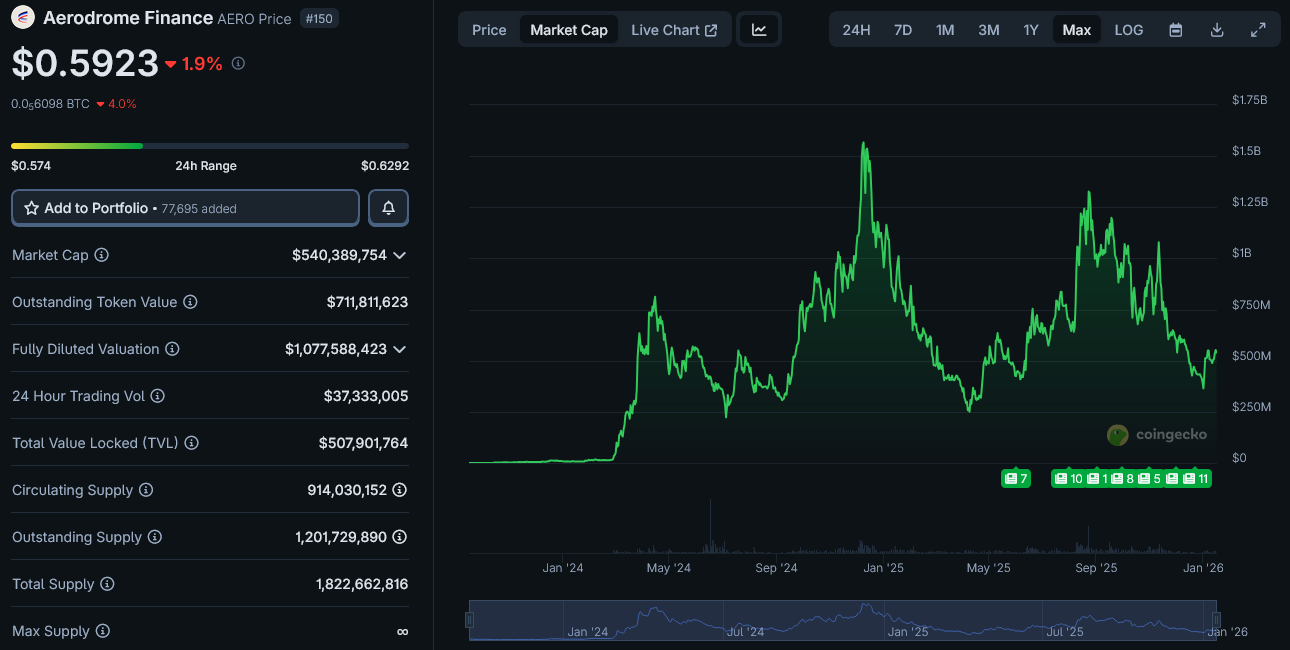1290x650 pixels.
Task: Expand chart to fullscreen
Action: pos(1258,30)
